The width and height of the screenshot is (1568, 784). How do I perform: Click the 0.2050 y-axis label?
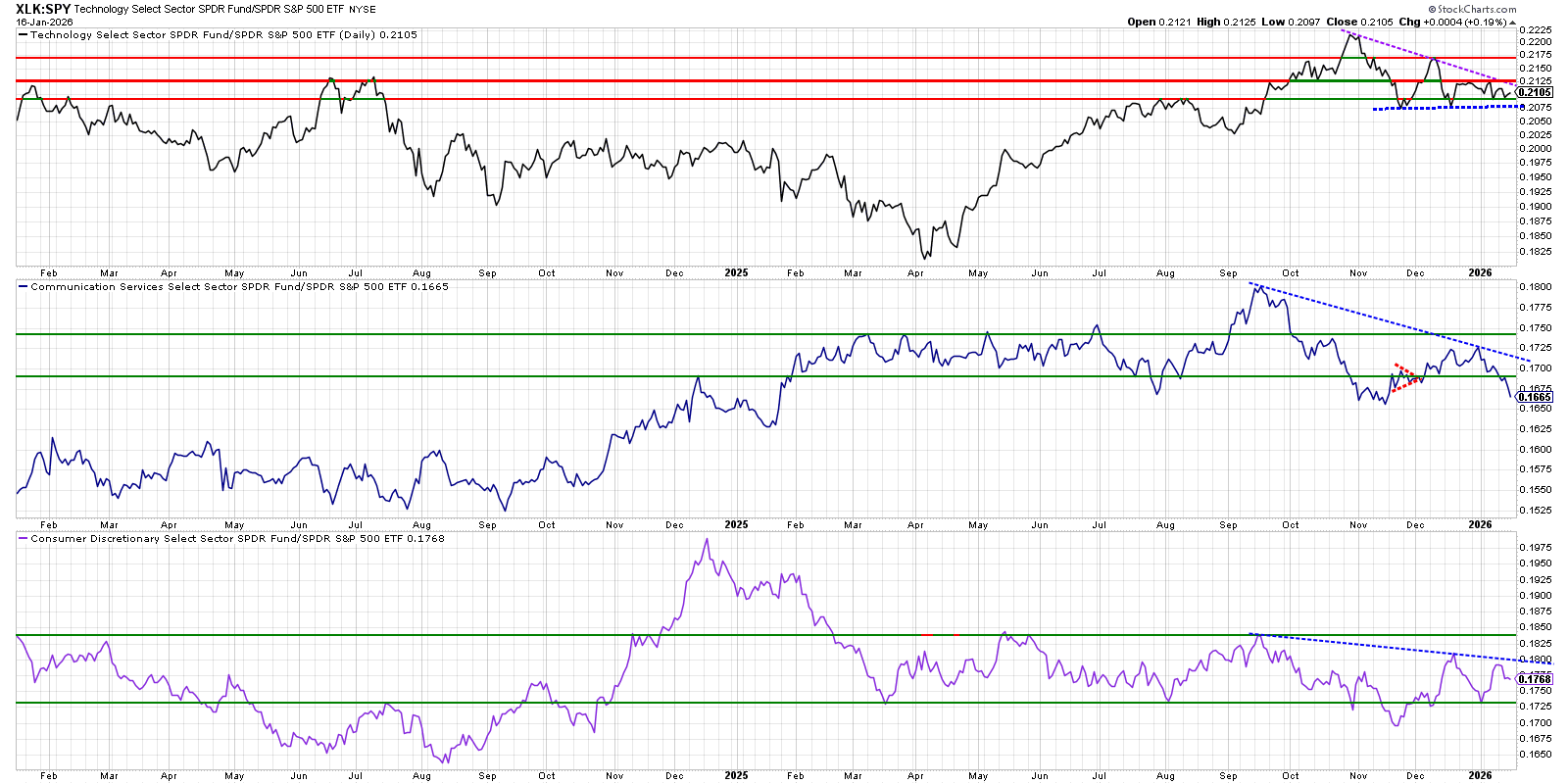[x=1535, y=121]
